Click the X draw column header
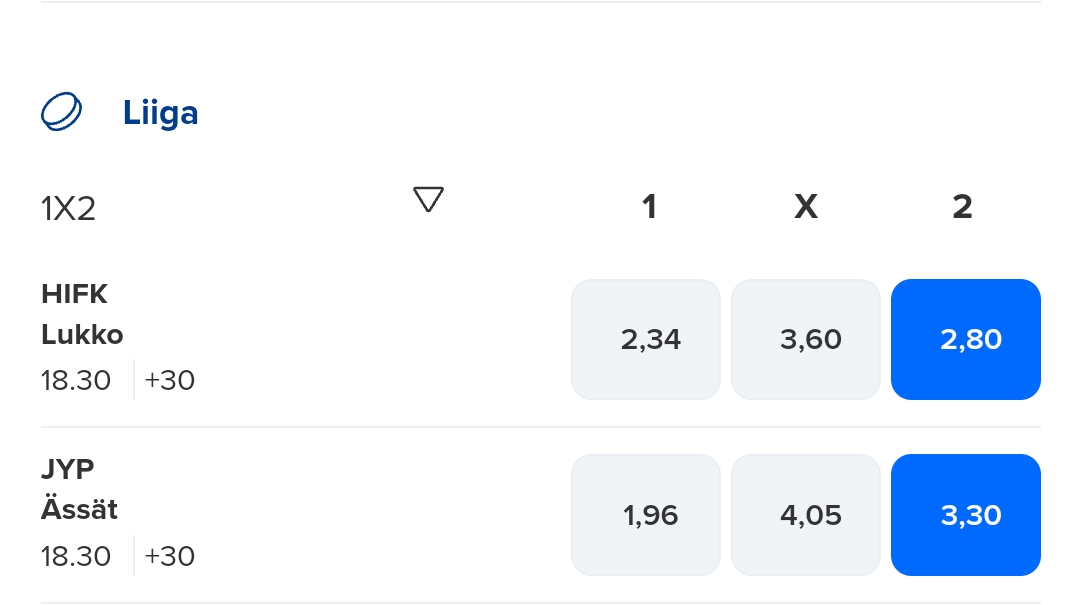 point(806,207)
